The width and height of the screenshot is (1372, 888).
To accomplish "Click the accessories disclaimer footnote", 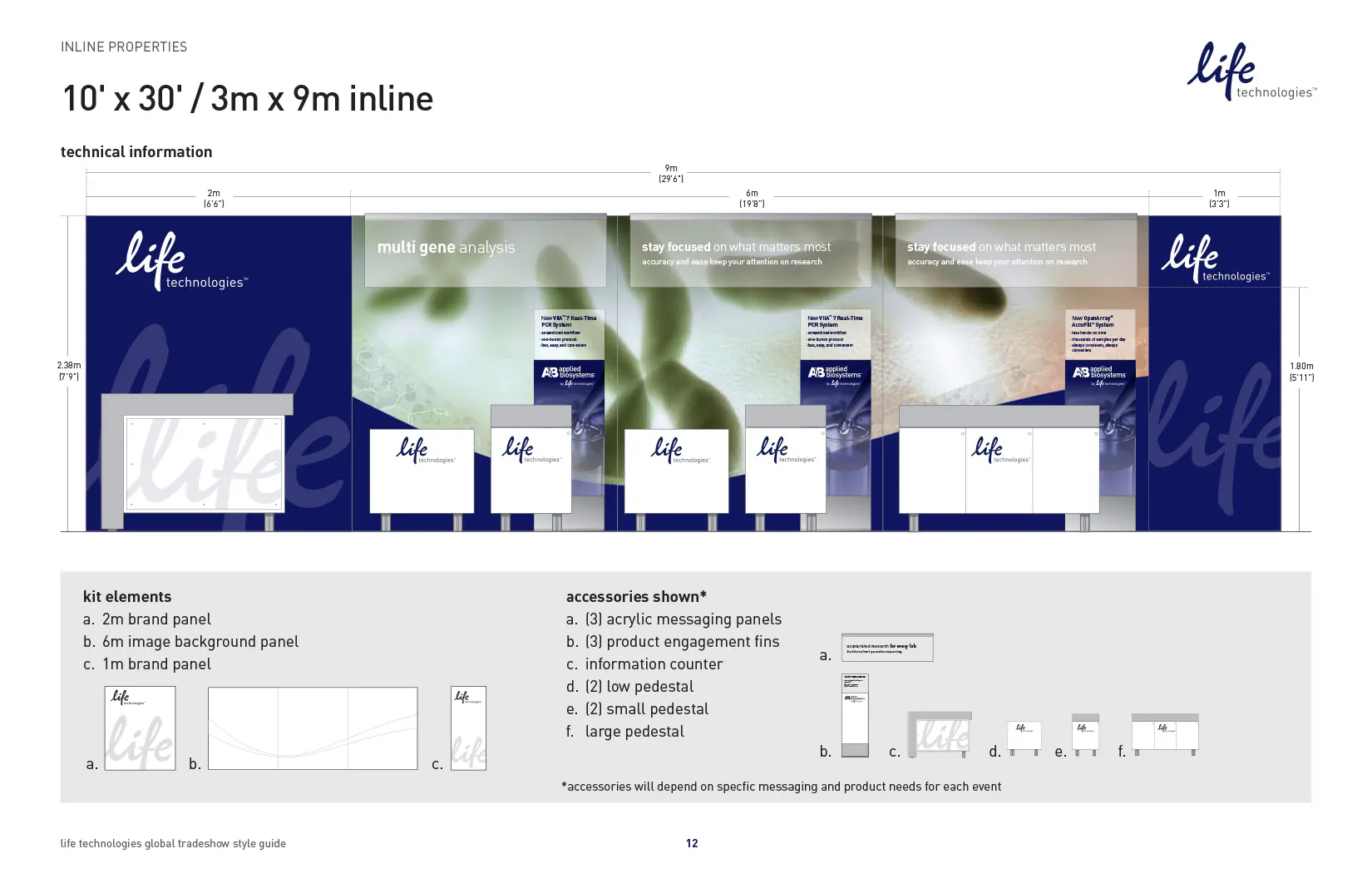I will point(781,787).
